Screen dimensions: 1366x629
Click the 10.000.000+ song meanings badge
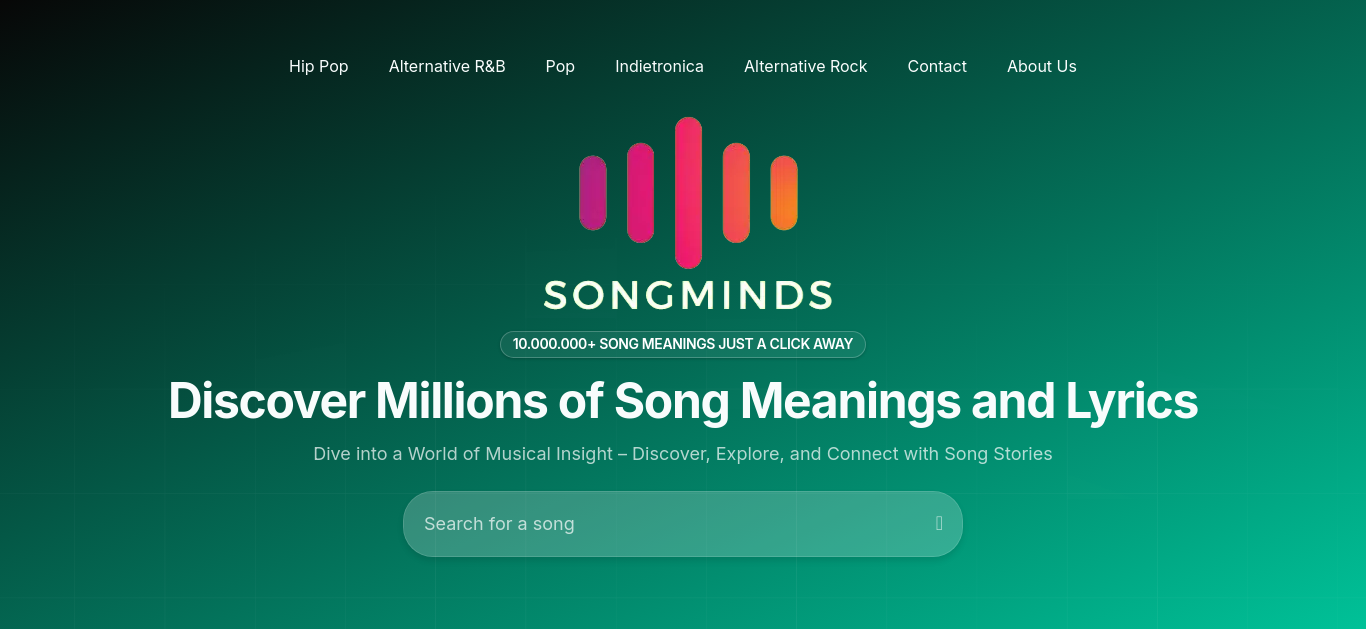click(x=683, y=344)
